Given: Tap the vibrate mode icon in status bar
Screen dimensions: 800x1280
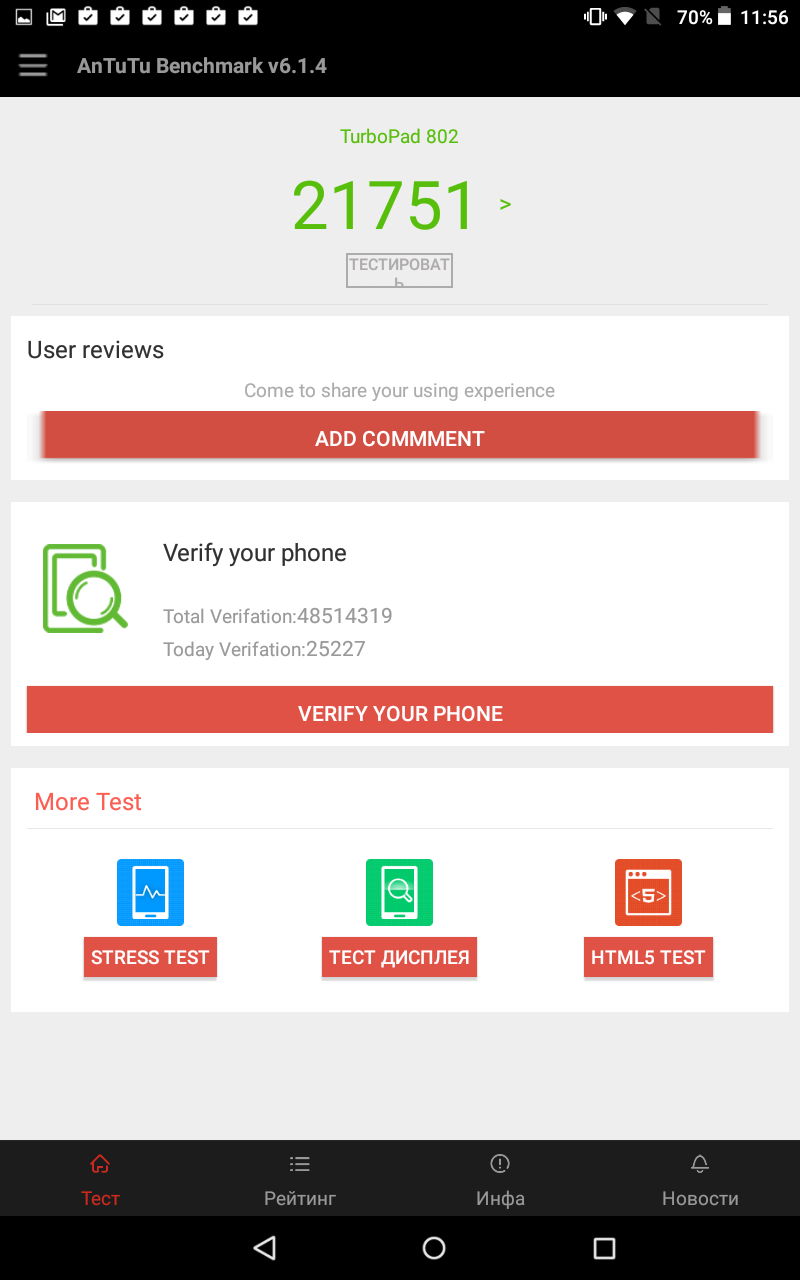Looking at the screenshot, I should (x=595, y=17).
